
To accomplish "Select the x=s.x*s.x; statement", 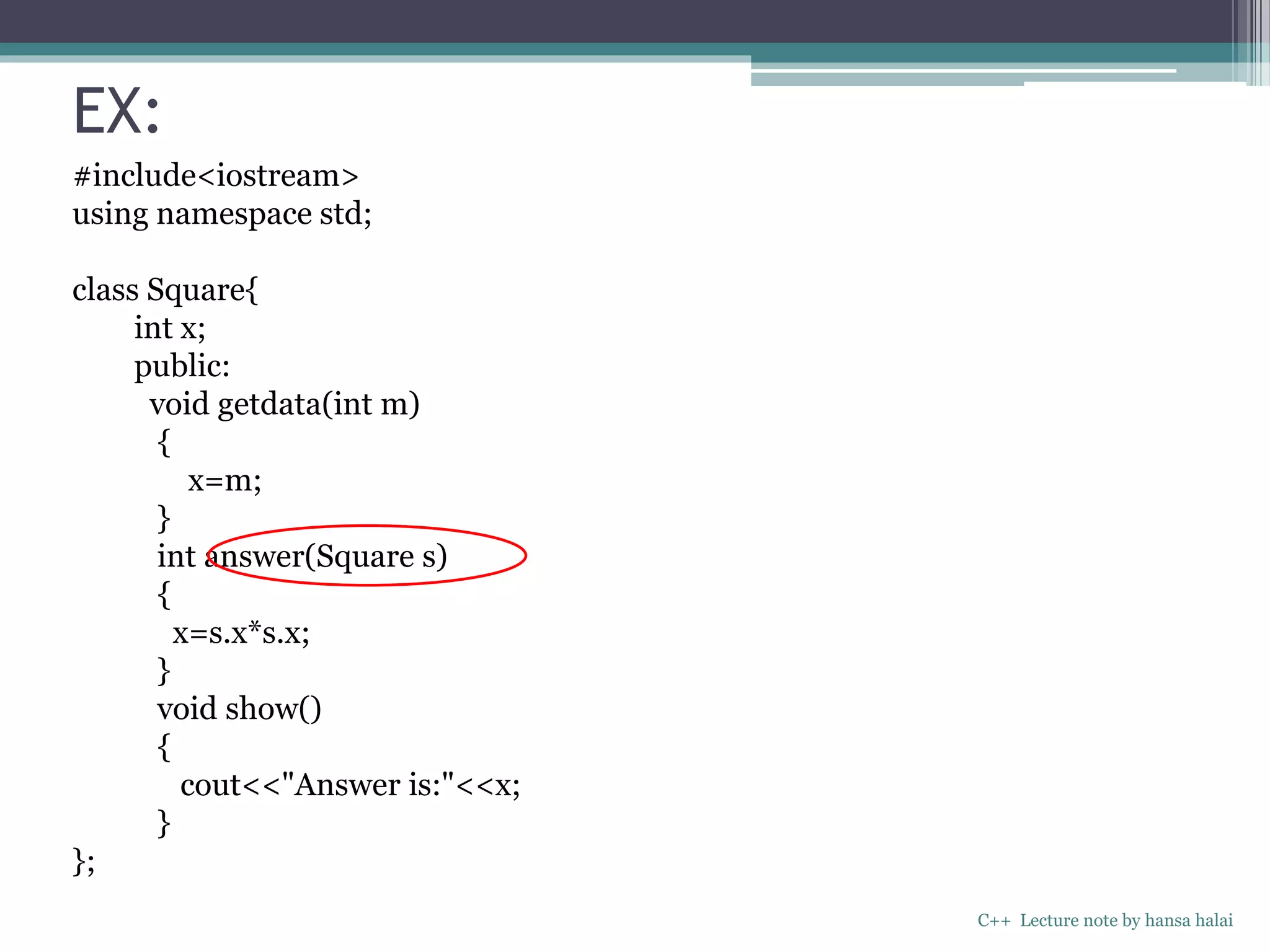I will tap(241, 633).
